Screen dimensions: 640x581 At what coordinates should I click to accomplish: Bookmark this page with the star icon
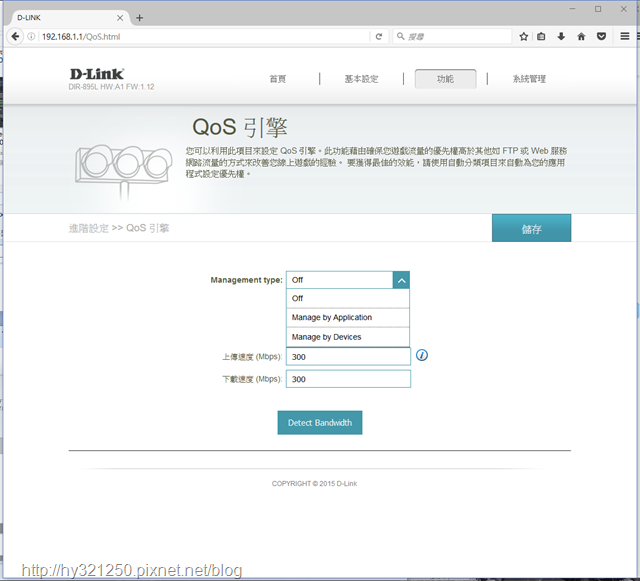[x=524, y=37]
